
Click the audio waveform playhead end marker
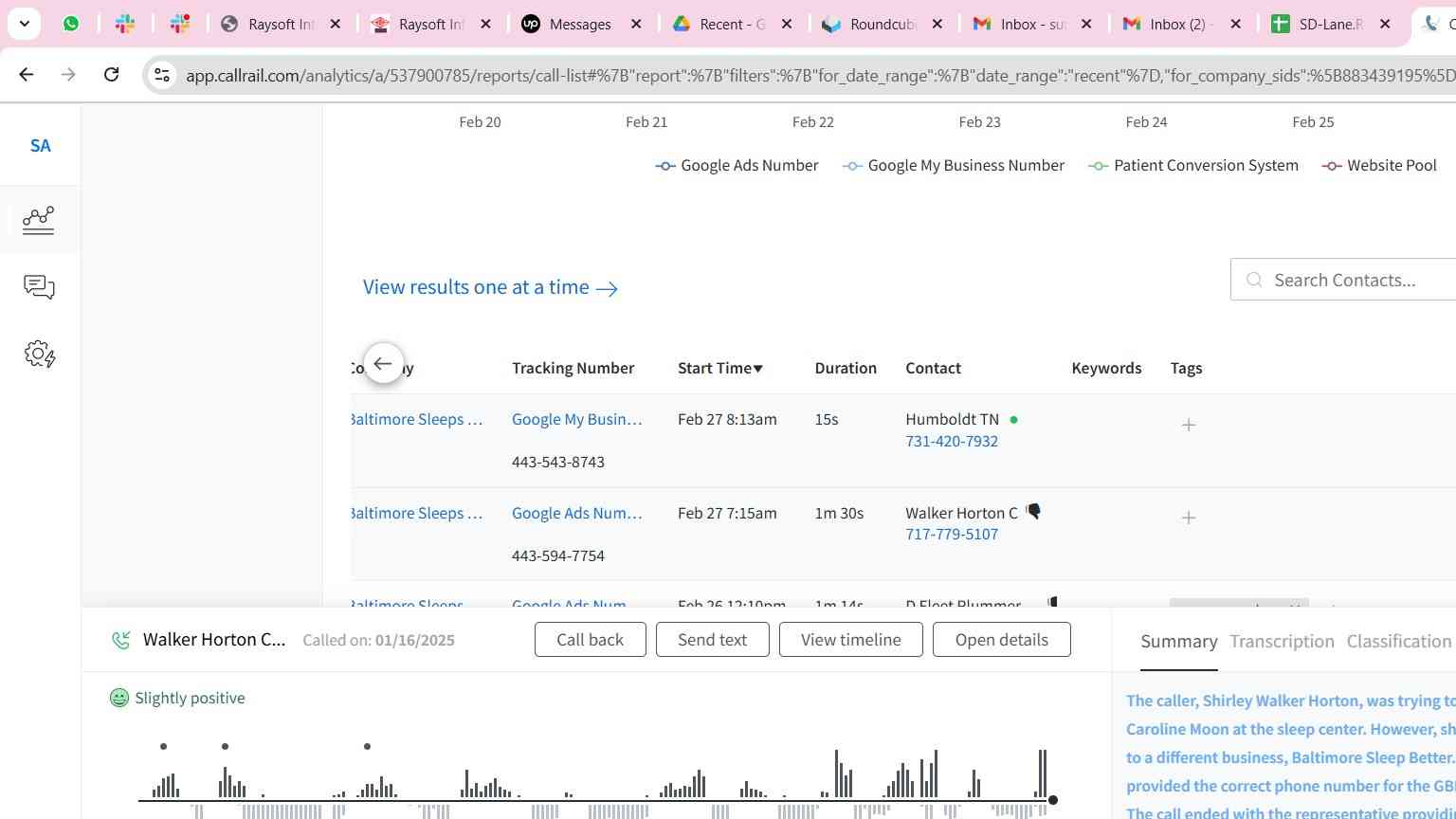coord(1052,801)
